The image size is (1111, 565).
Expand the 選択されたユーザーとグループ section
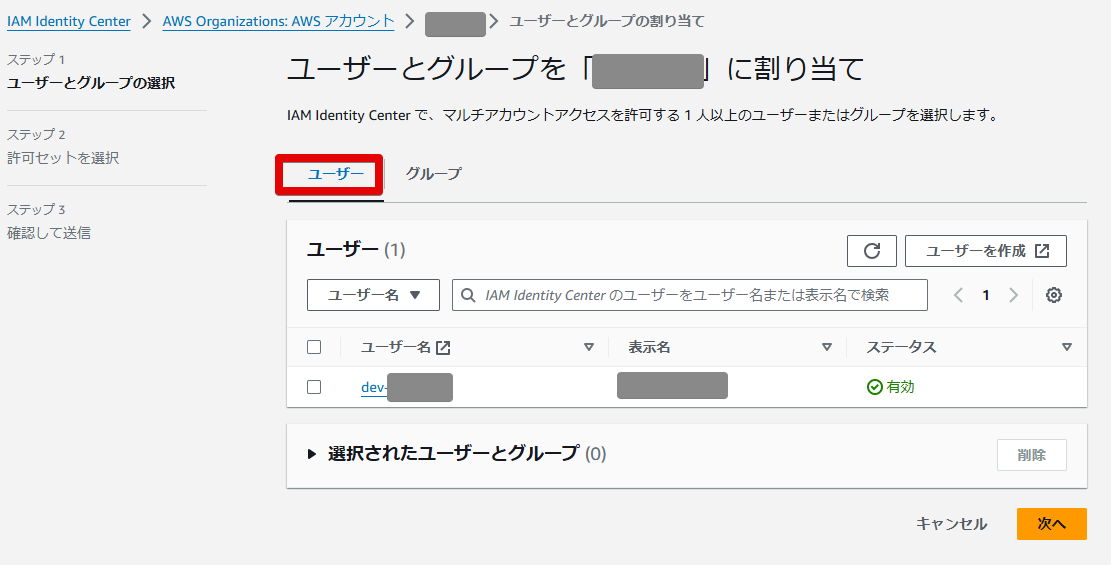[x=312, y=454]
